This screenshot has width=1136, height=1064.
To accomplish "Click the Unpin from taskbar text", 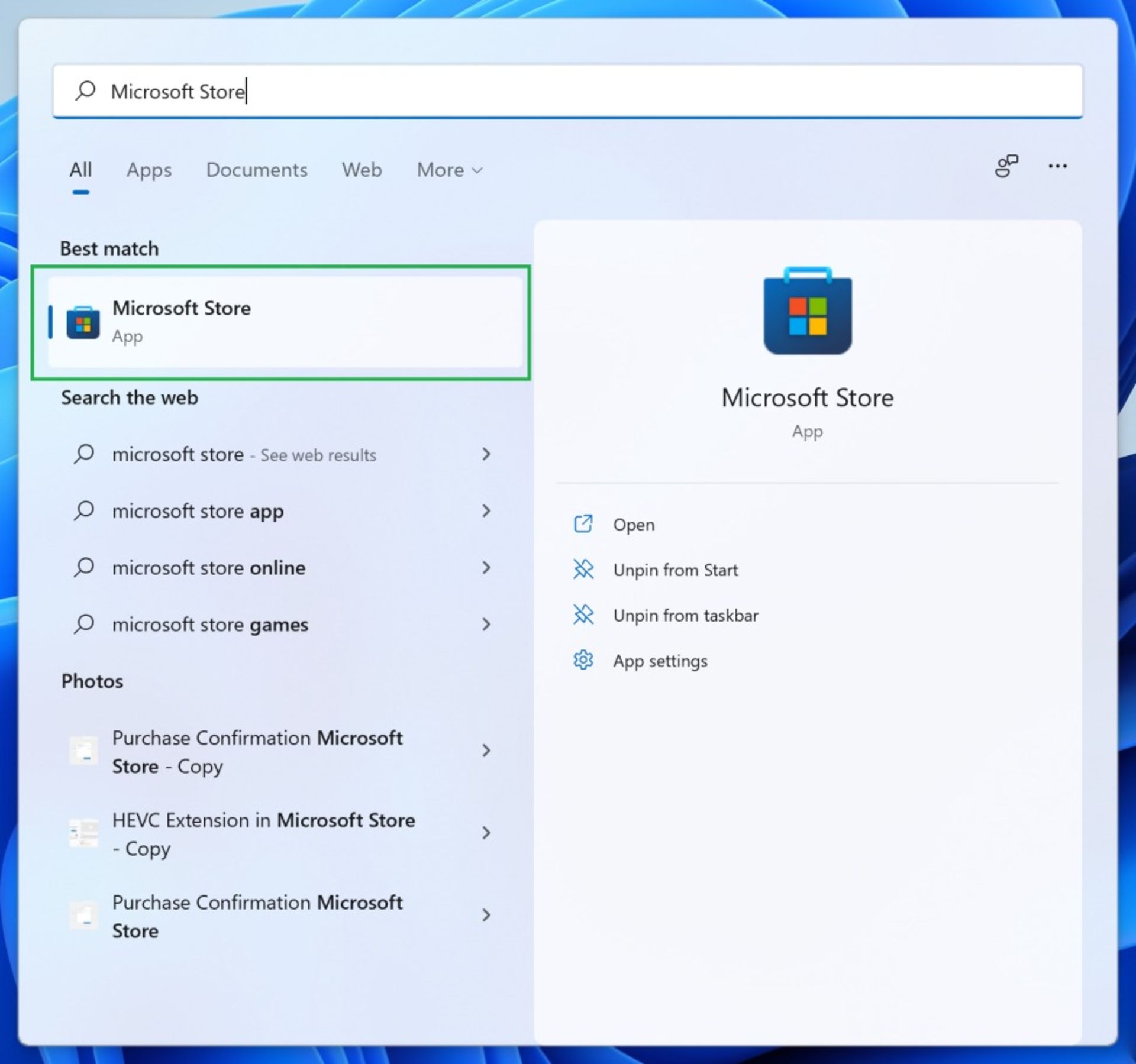I will pos(685,615).
